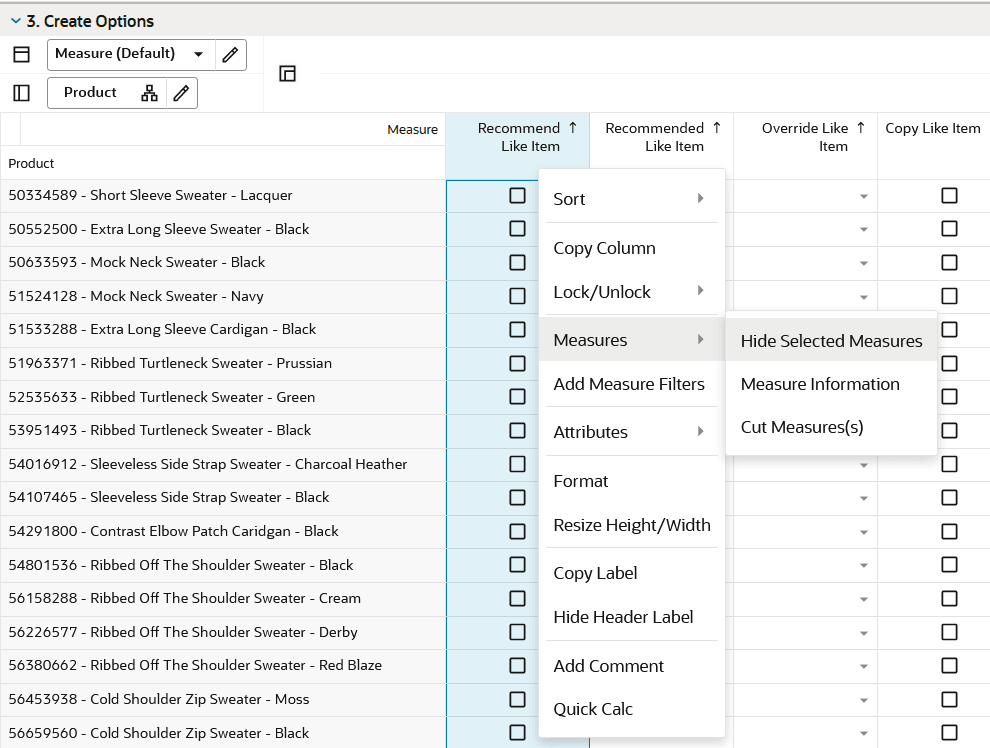Screen dimensions: 990x748
Task: Choose Measure Information from the submenu
Action: [822, 383]
